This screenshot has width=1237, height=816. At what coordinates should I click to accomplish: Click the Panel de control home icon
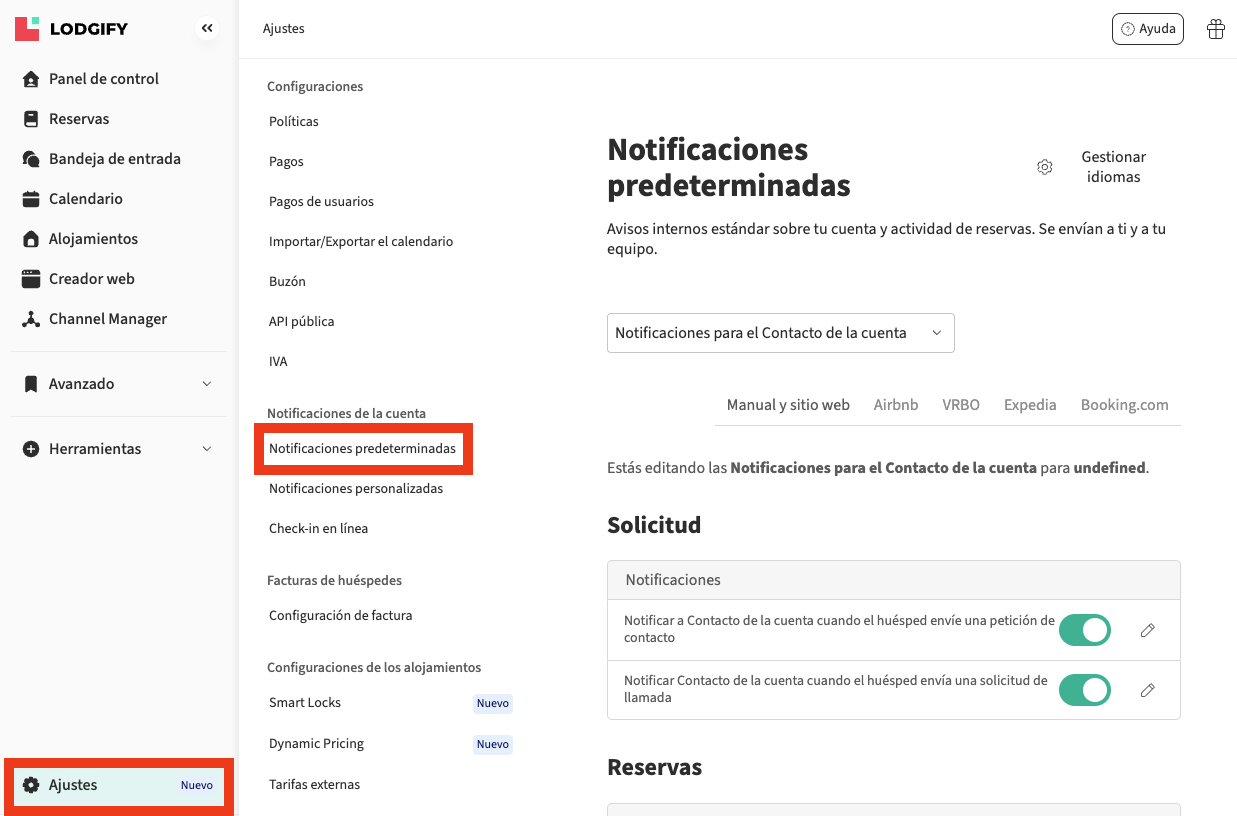point(31,79)
